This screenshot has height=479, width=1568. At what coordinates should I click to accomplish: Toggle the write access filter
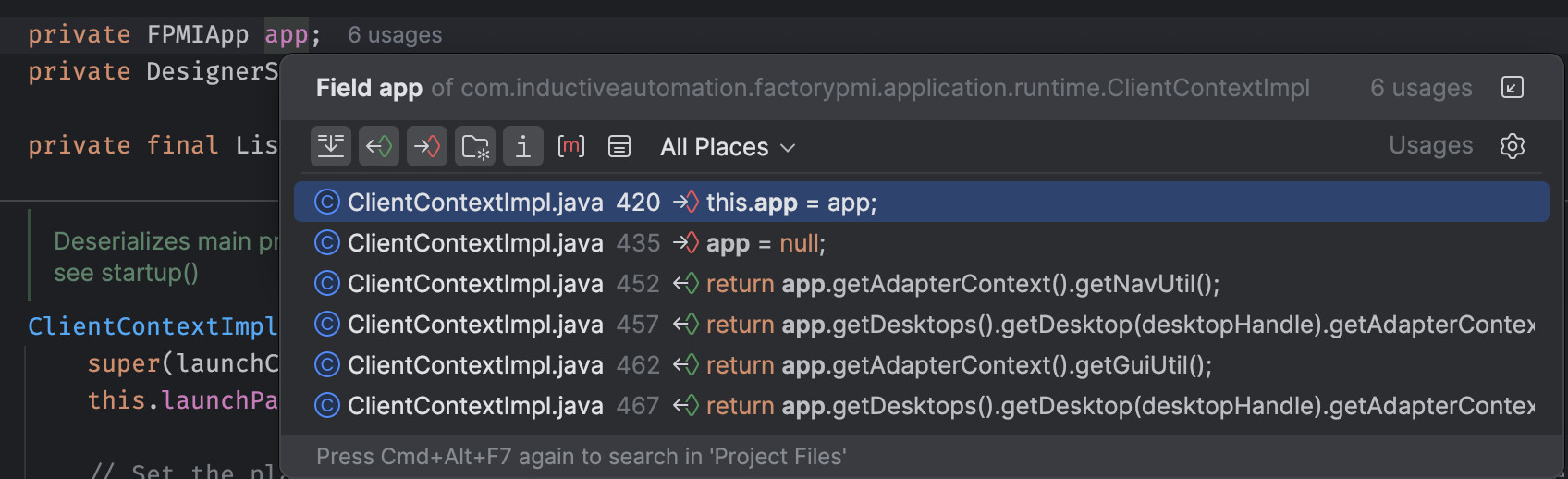(x=427, y=146)
